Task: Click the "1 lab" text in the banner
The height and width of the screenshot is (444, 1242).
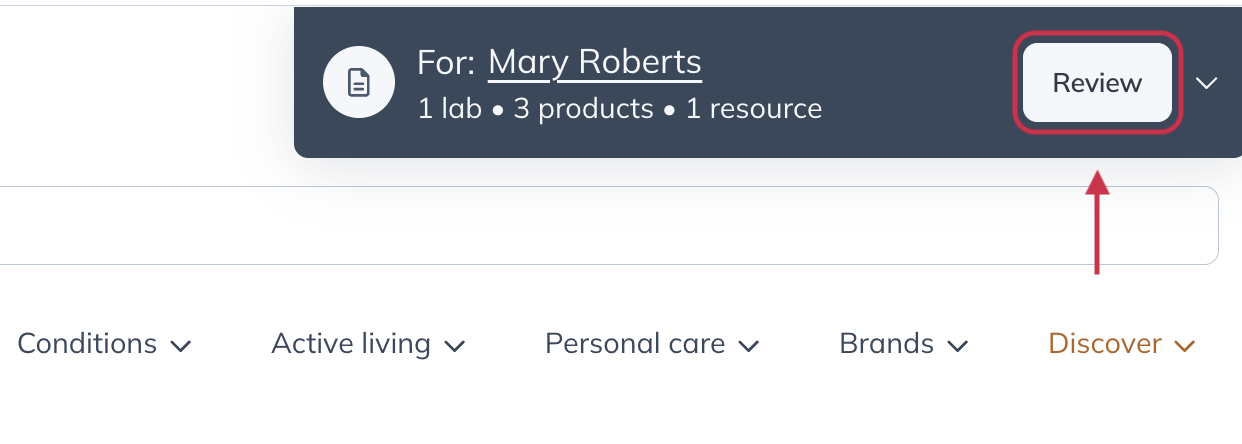Action: [x=449, y=108]
